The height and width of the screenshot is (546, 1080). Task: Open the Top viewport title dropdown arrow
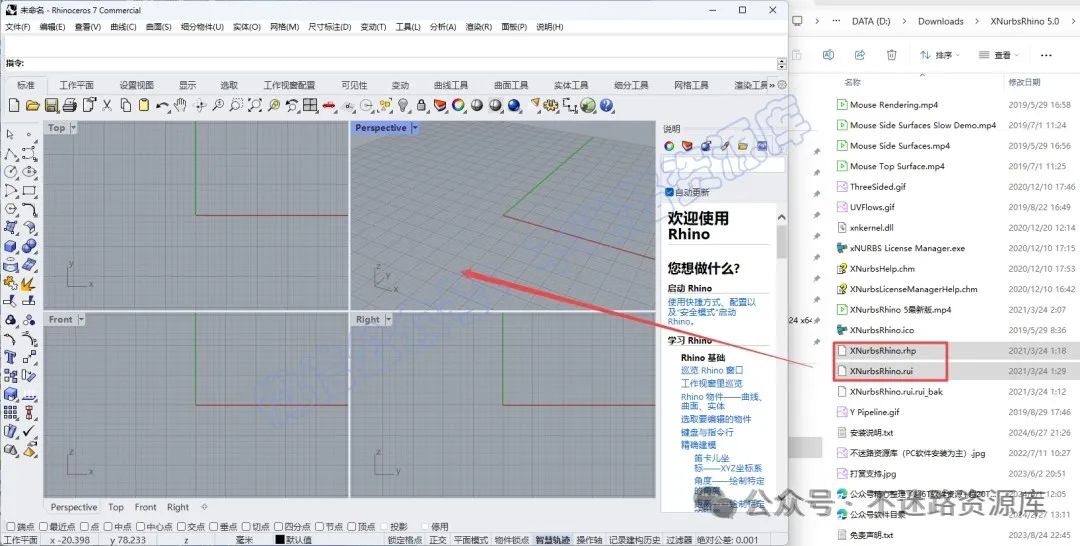[x=74, y=128]
